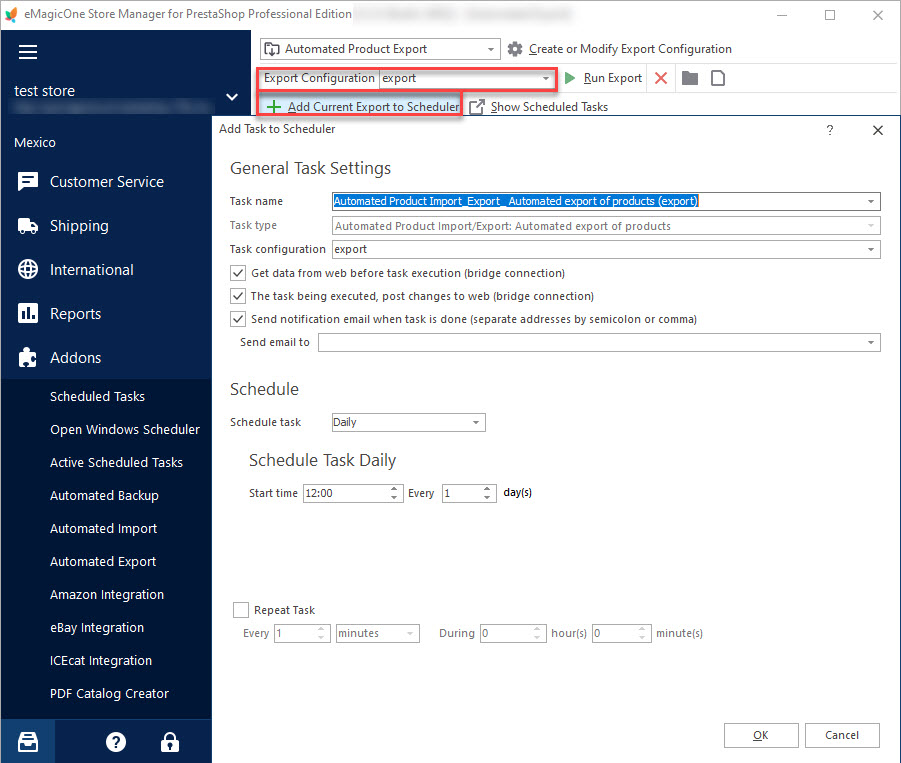This screenshot has height=763, width=901.
Task: Select Active Scheduled Tasks submenu item
Action: click(116, 463)
